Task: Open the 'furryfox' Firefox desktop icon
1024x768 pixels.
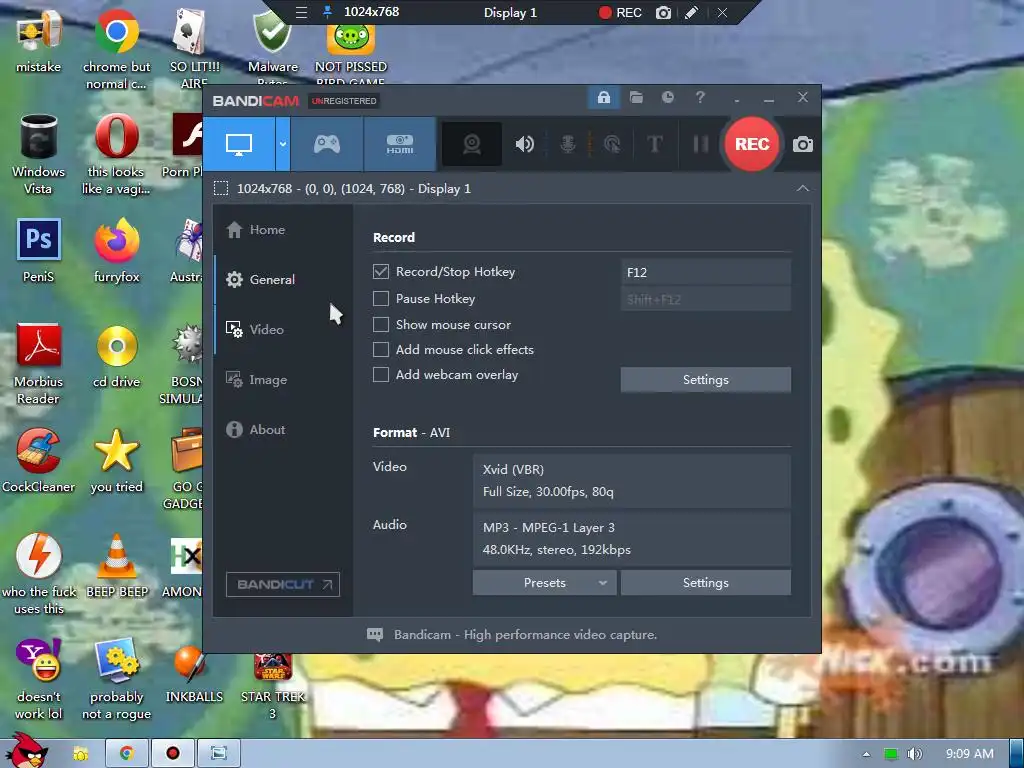Action: click(116, 251)
